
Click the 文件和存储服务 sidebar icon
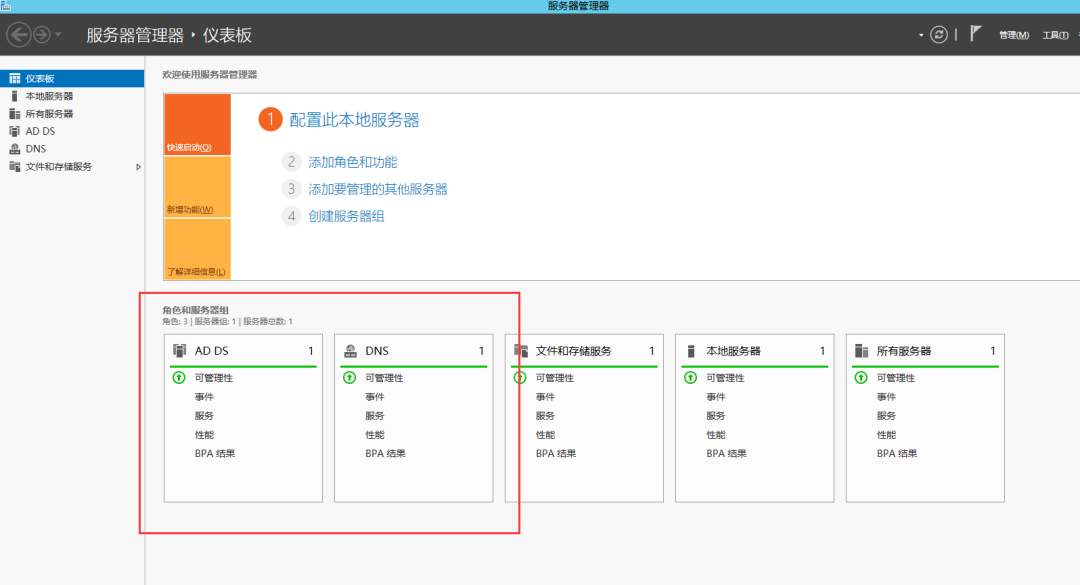(x=14, y=167)
